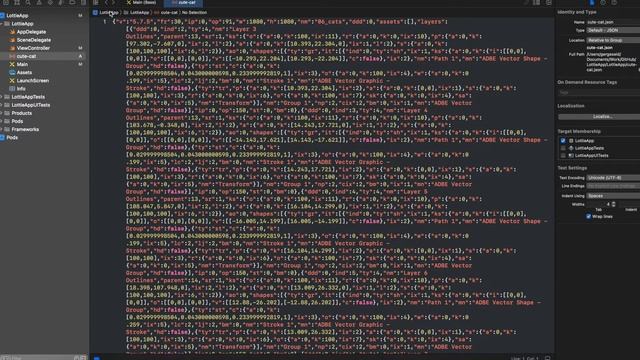Click the blue icon at the editor bottom left

(x=97, y=358)
